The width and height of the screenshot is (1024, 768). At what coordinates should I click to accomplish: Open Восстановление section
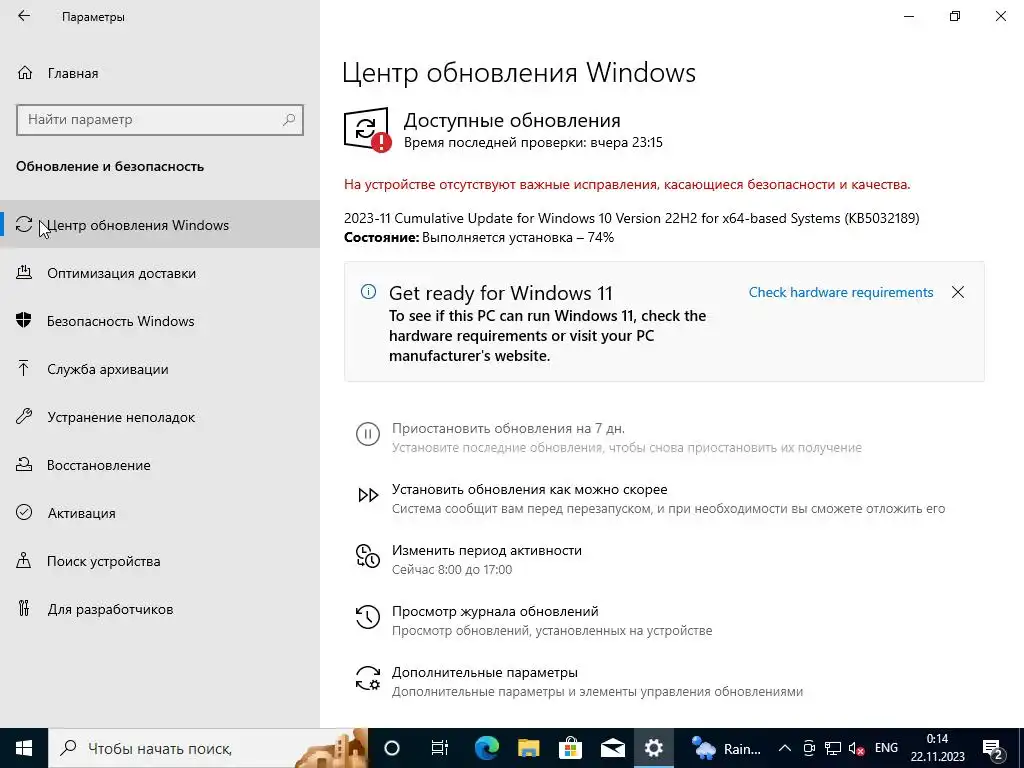coord(160,465)
